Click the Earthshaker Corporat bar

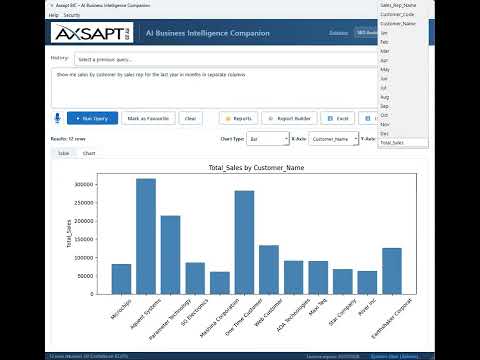(392, 271)
